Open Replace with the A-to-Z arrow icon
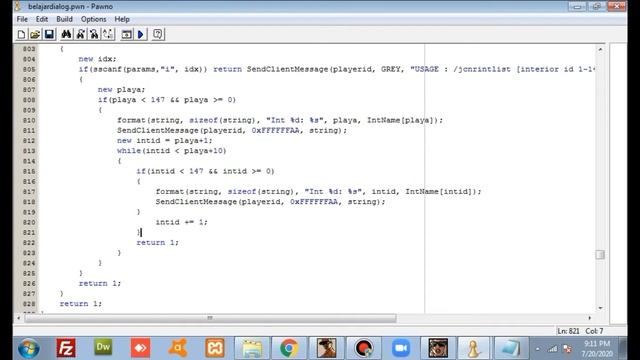The width and height of the screenshot is (640, 360). tap(108, 34)
